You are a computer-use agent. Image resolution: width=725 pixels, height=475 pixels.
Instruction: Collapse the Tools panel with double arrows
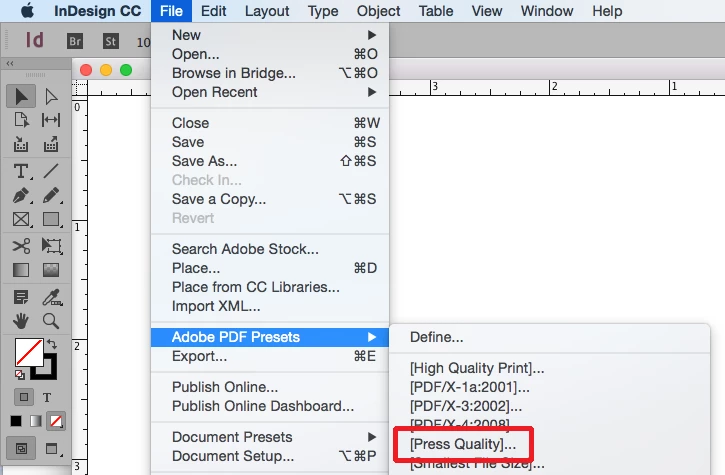(10, 63)
